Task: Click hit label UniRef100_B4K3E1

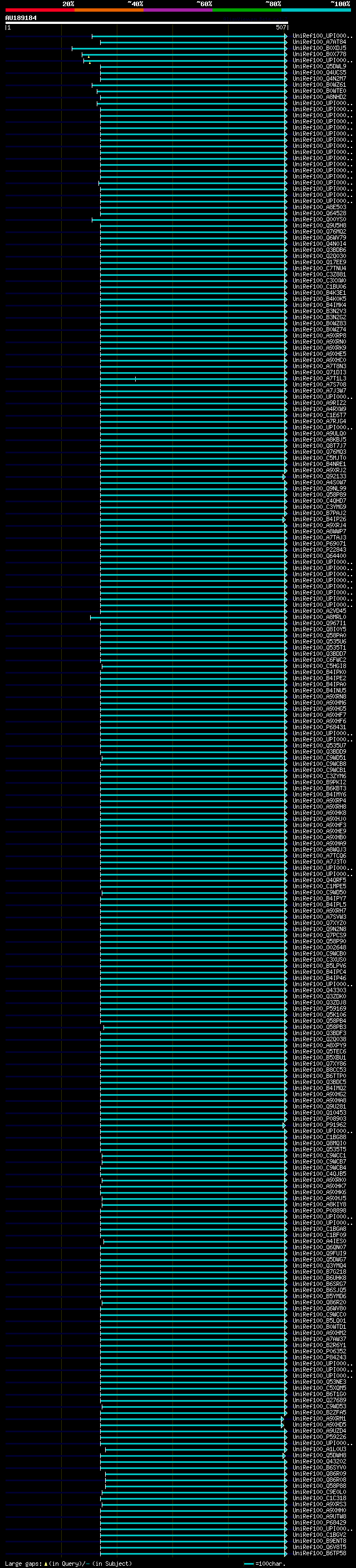Action: coord(319,293)
